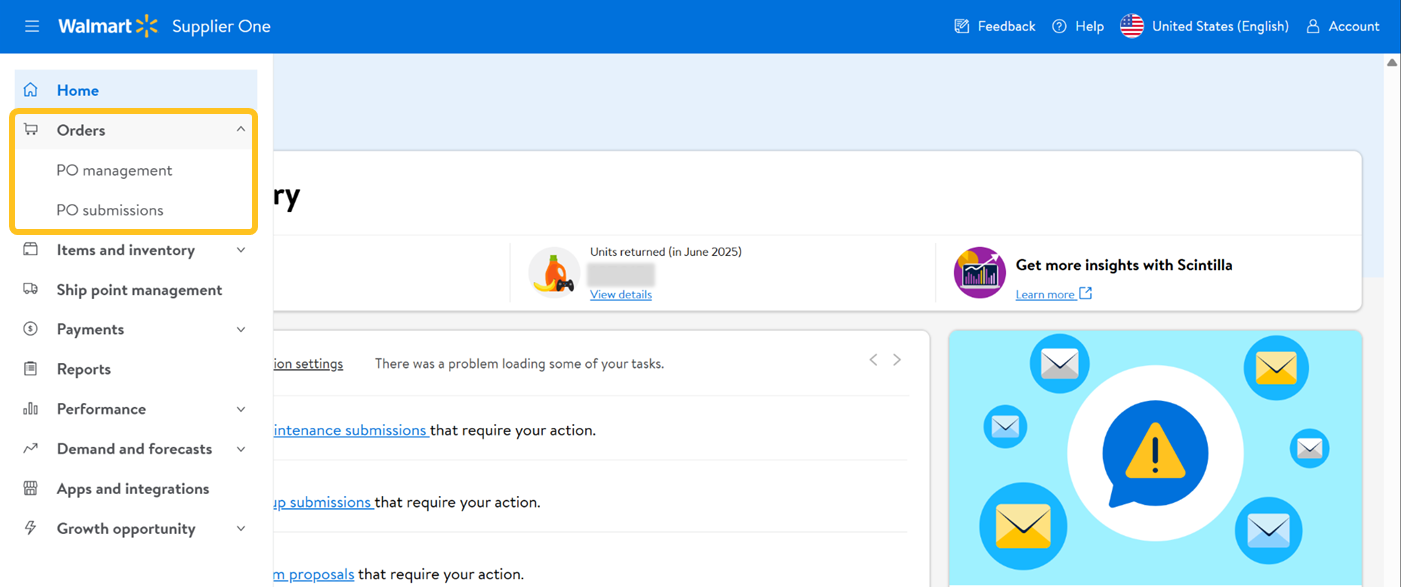Click the Orders cart icon
This screenshot has height=587, width=1401.
pyautogui.click(x=31, y=130)
